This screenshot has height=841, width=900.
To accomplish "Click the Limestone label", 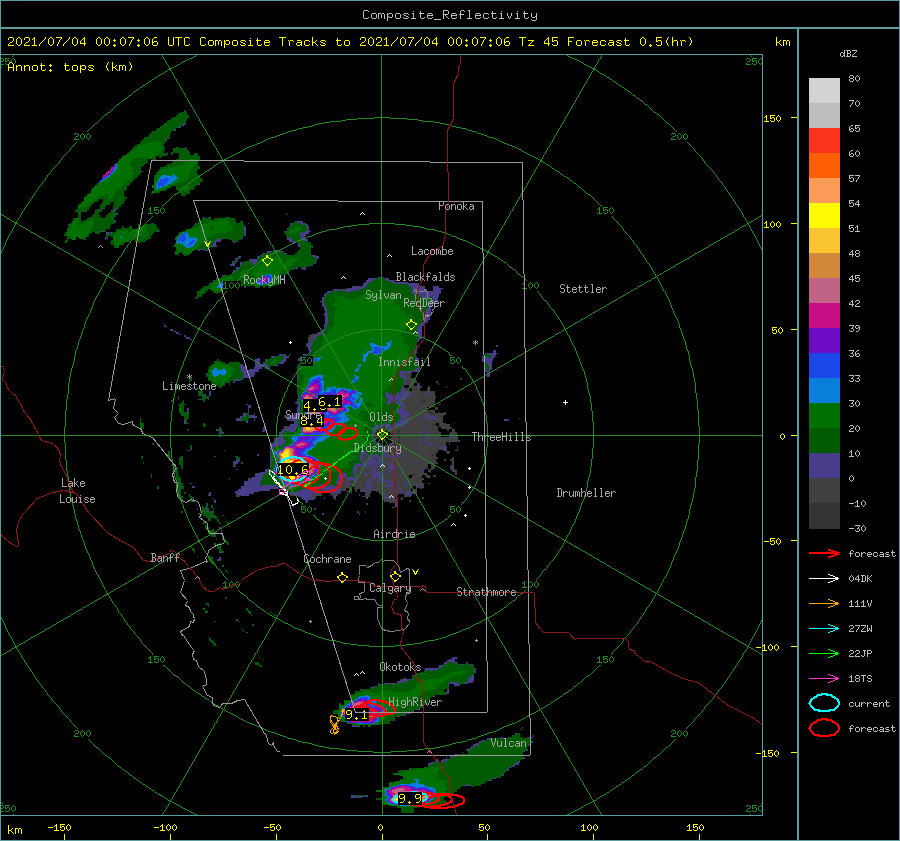I will click(x=189, y=386).
